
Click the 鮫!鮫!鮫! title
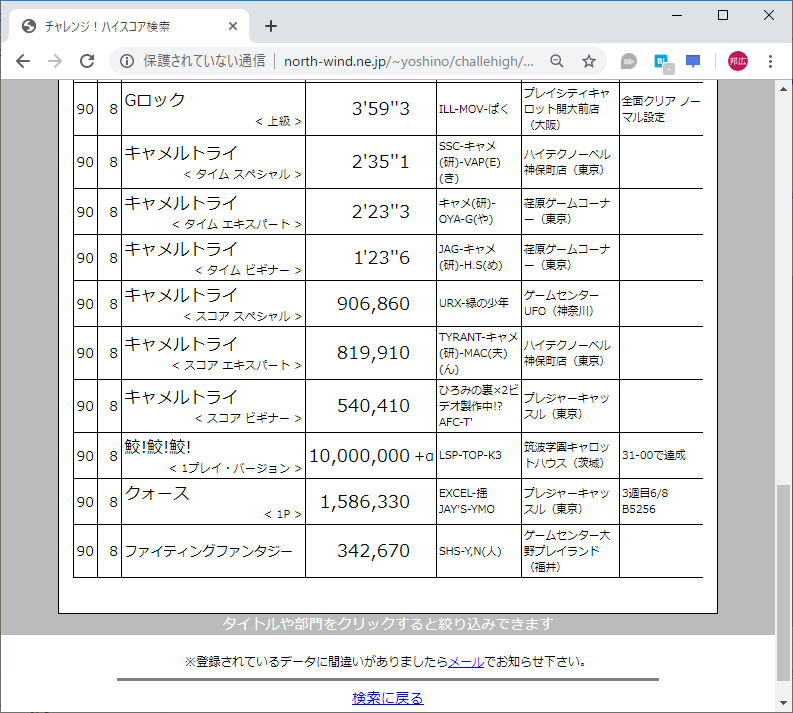(x=158, y=447)
